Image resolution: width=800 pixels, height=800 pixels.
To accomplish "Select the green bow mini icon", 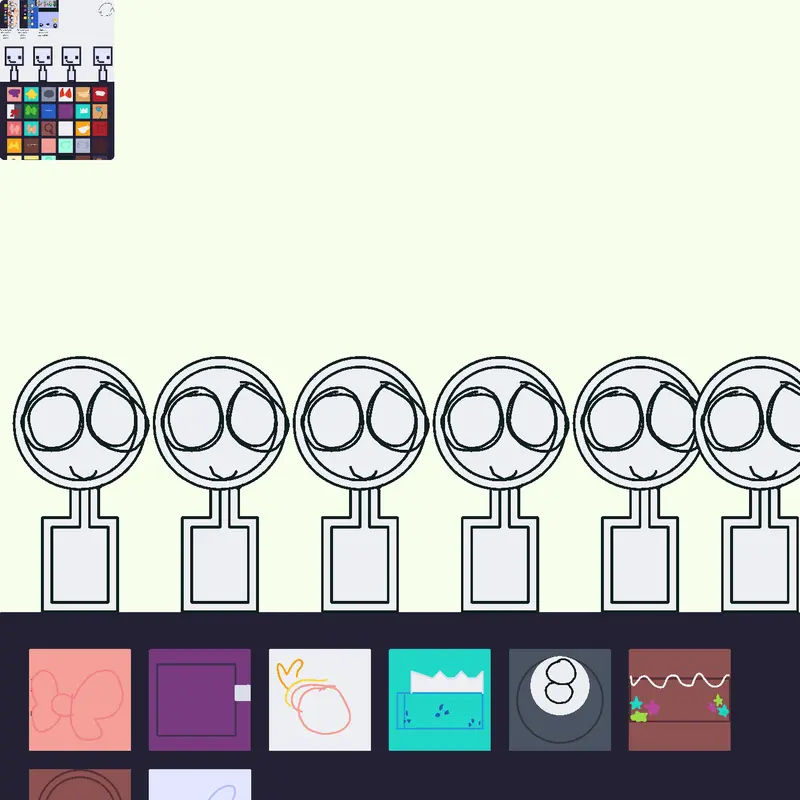I will (x=31, y=111).
